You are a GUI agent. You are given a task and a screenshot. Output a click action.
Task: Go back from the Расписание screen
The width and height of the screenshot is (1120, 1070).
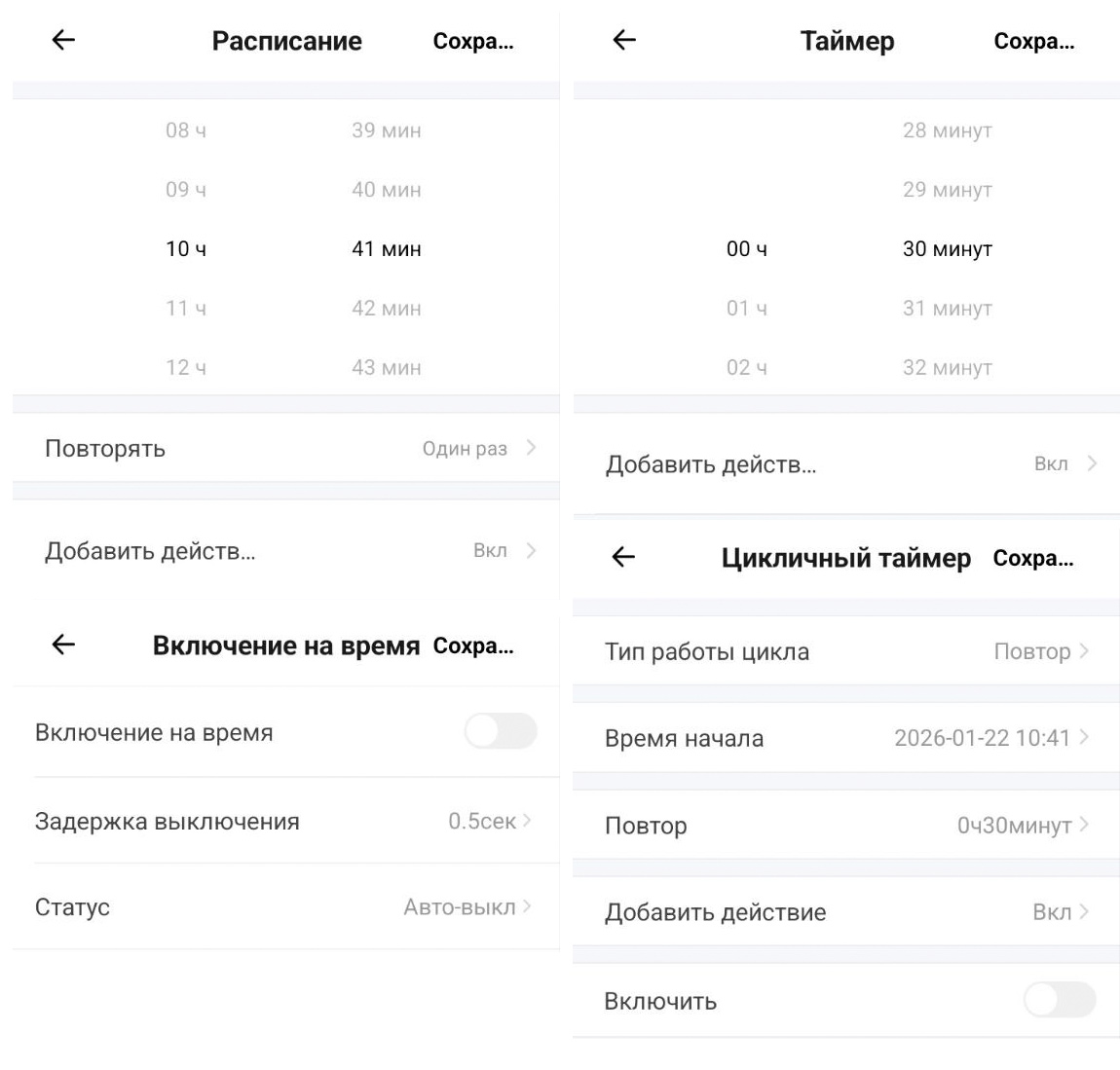63,40
